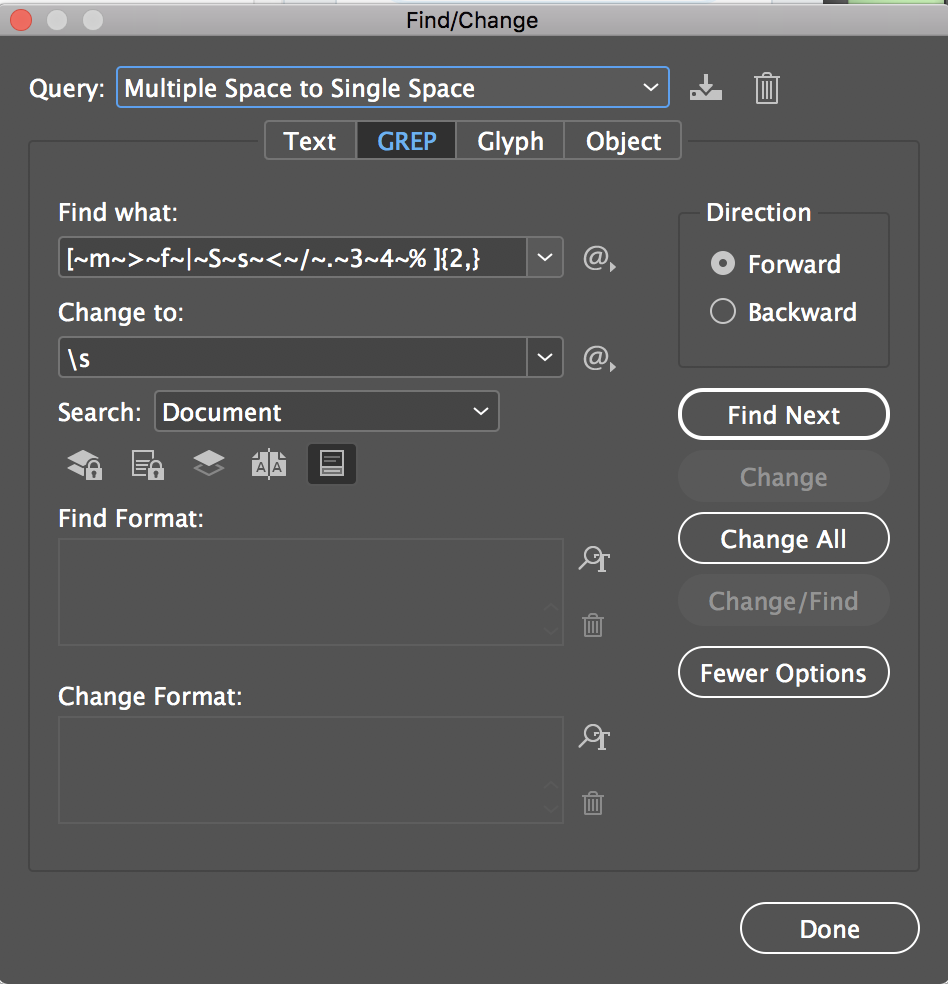Click the Change All button
Image resolution: width=948 pixels, height=984 pixels.
point(783,538)
